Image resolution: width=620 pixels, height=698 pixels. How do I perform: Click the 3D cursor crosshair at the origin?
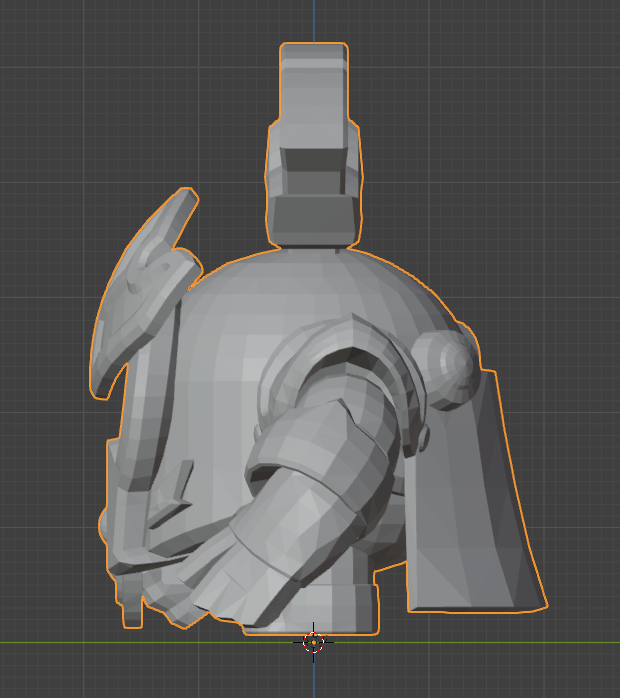(x=314, y=642)
